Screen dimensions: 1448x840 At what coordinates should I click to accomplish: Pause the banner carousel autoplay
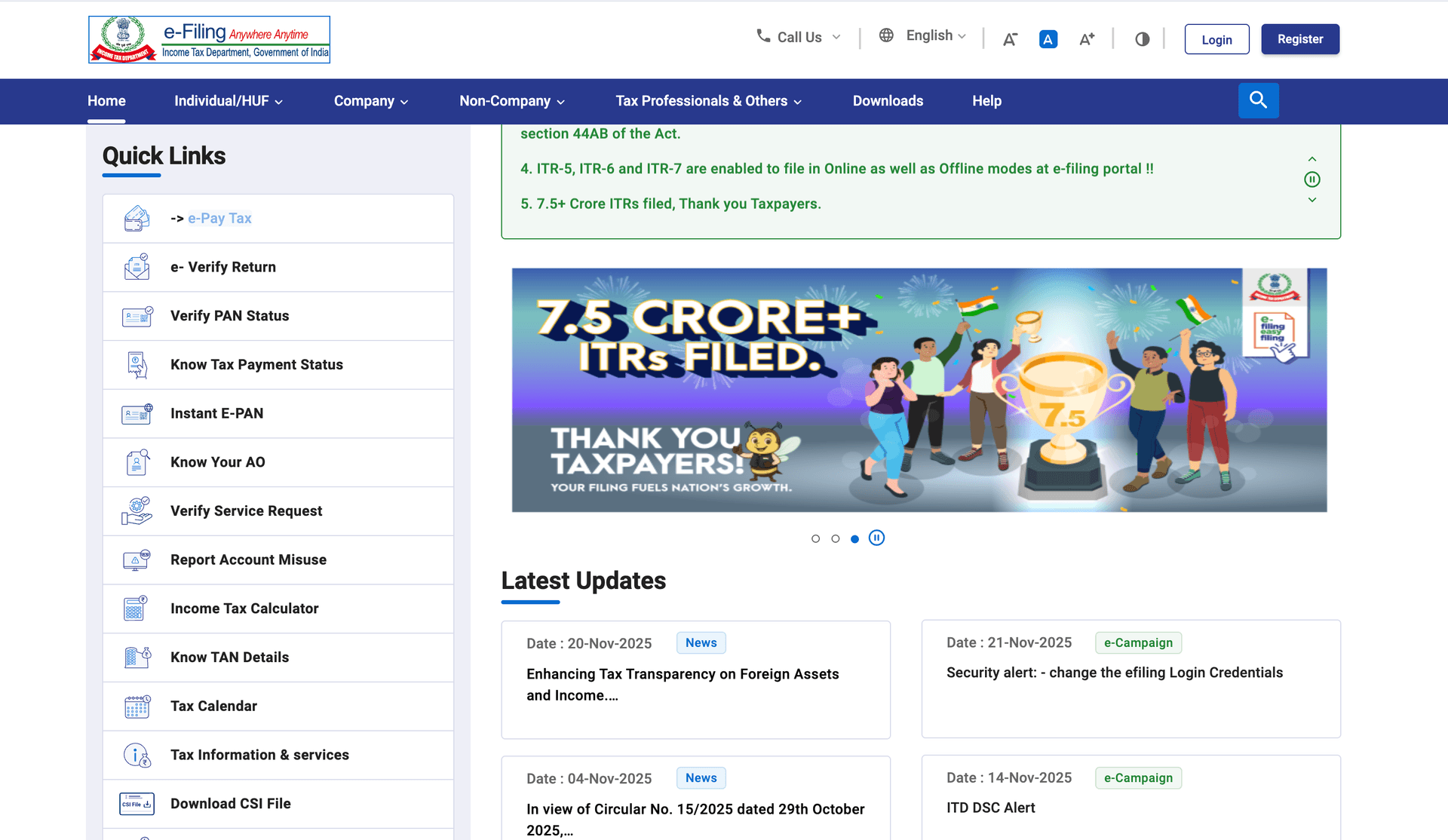876,538
